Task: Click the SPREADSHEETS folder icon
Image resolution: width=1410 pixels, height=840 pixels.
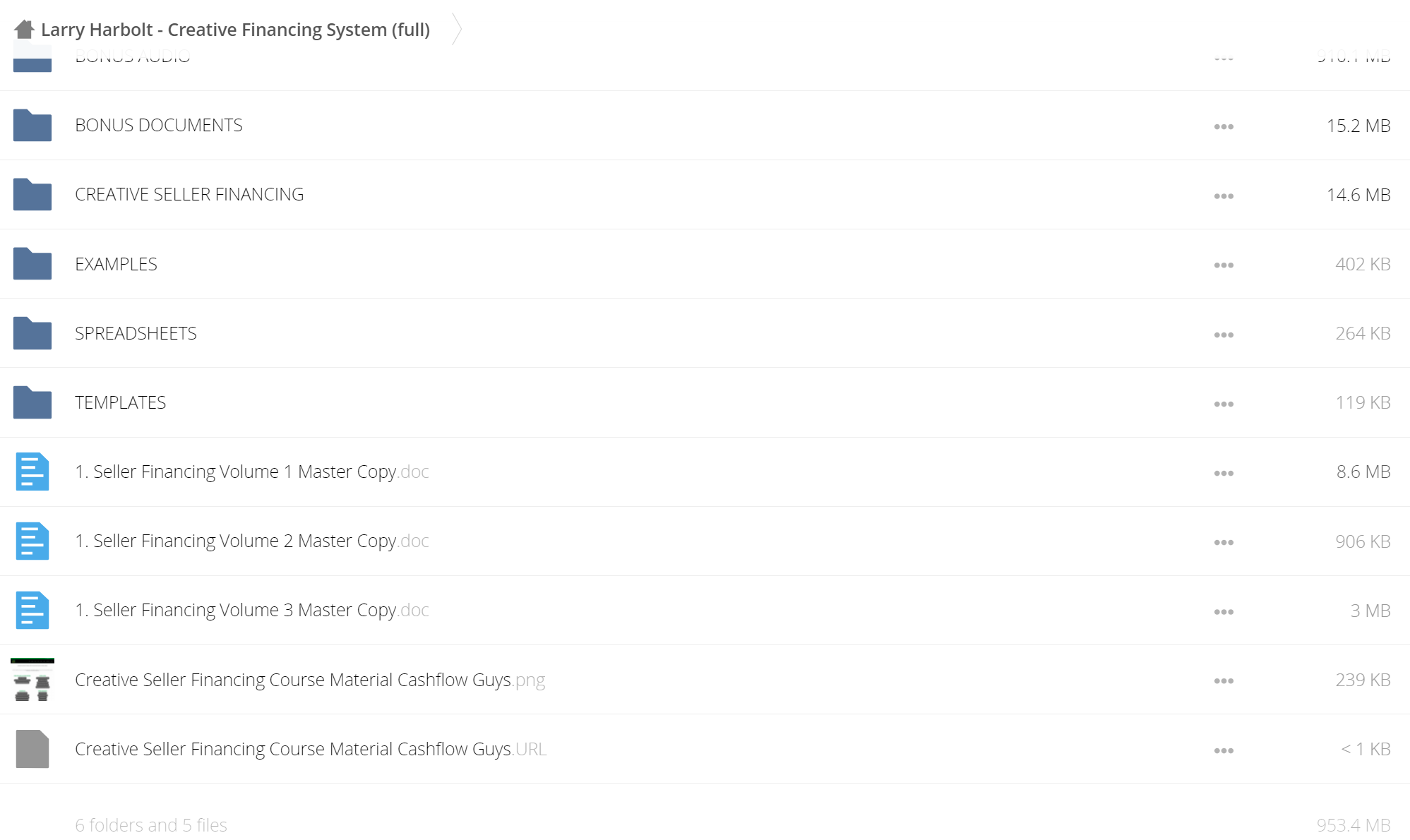Action: 32,332
